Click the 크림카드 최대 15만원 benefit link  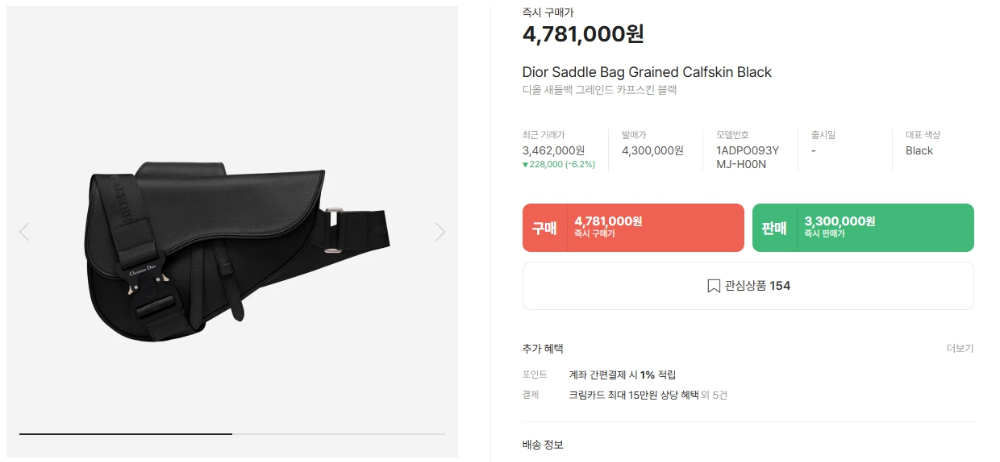(634, 395)
